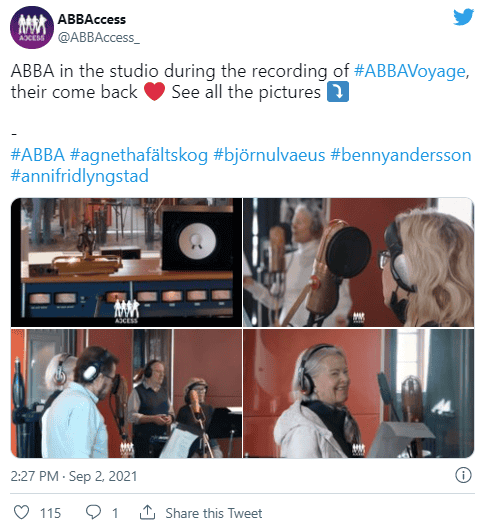Open the #annifridlyngstad hashtag

[x=79, y=176]
